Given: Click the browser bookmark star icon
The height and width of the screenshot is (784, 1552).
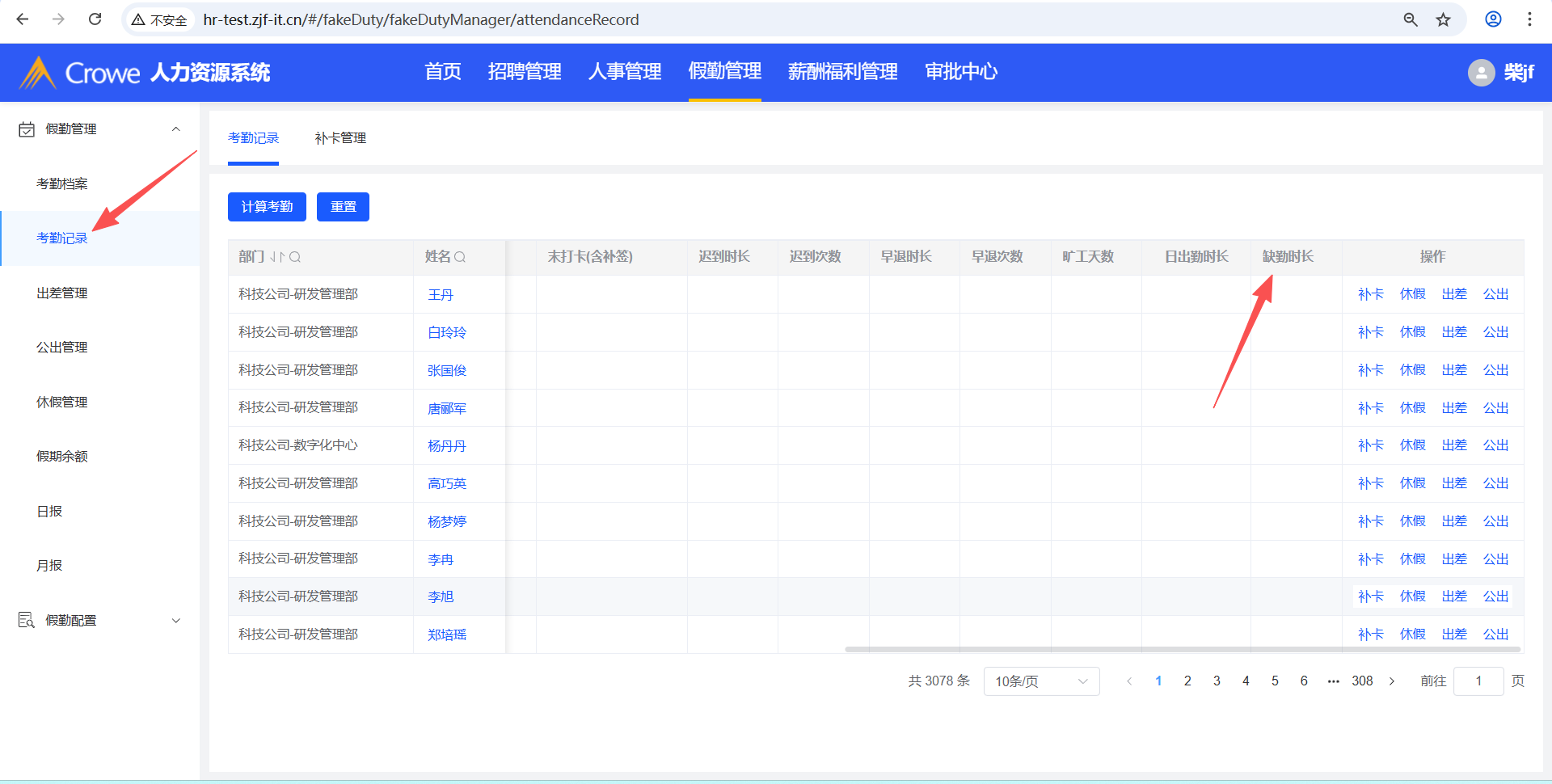Looking at the screenshot, I should coord(1443,19).
